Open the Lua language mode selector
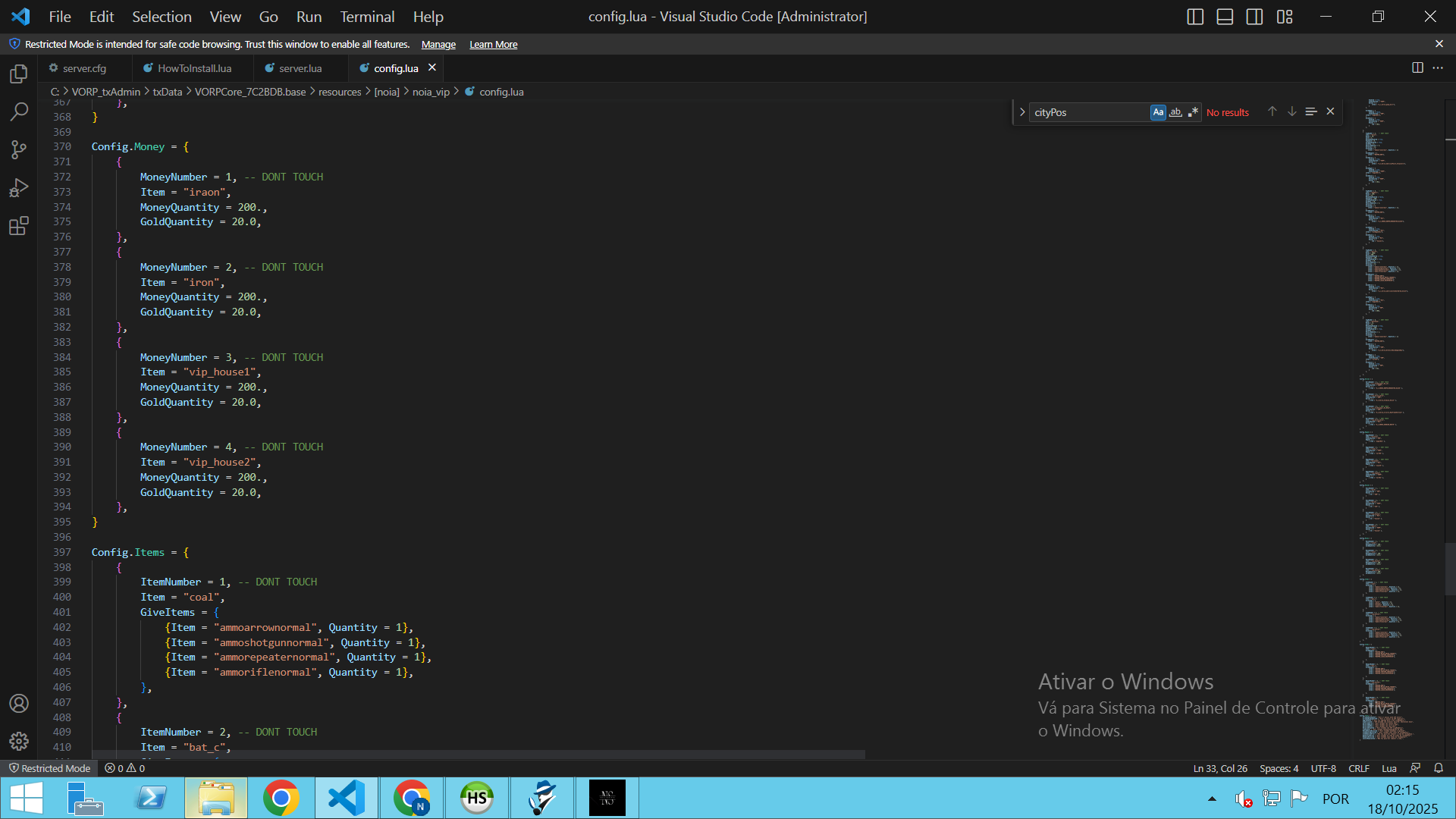Screen dimensions: 1456x819 [x=1389, y=768]
